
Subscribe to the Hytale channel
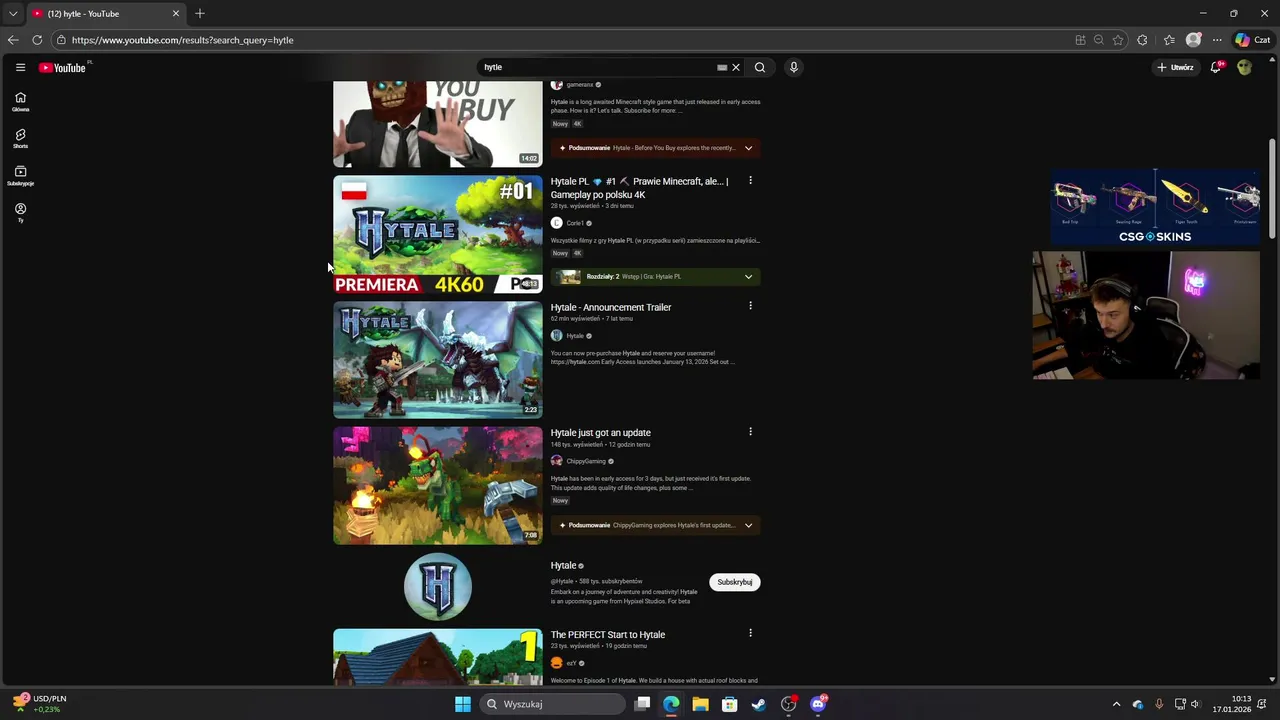[735, 582]
